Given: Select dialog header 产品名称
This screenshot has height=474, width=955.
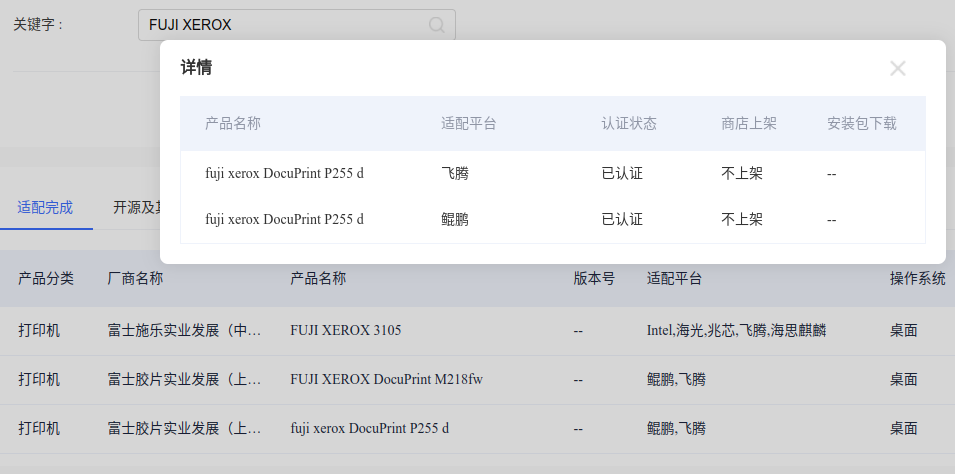Looking at the screenshot, I should pyautogui.click(x=233, y=124).
